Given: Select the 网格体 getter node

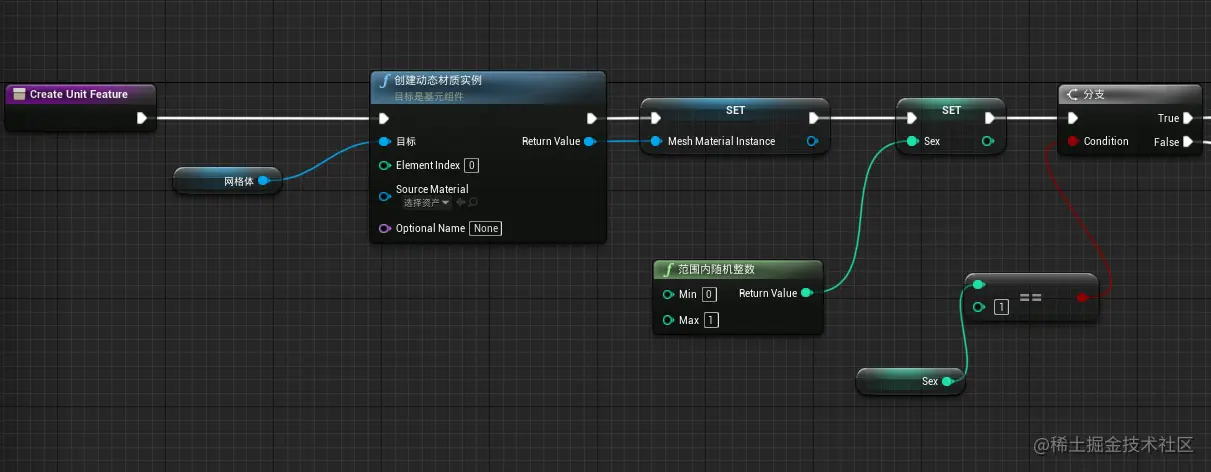Looking at the screenshot, I should click(x=227, y=181).
